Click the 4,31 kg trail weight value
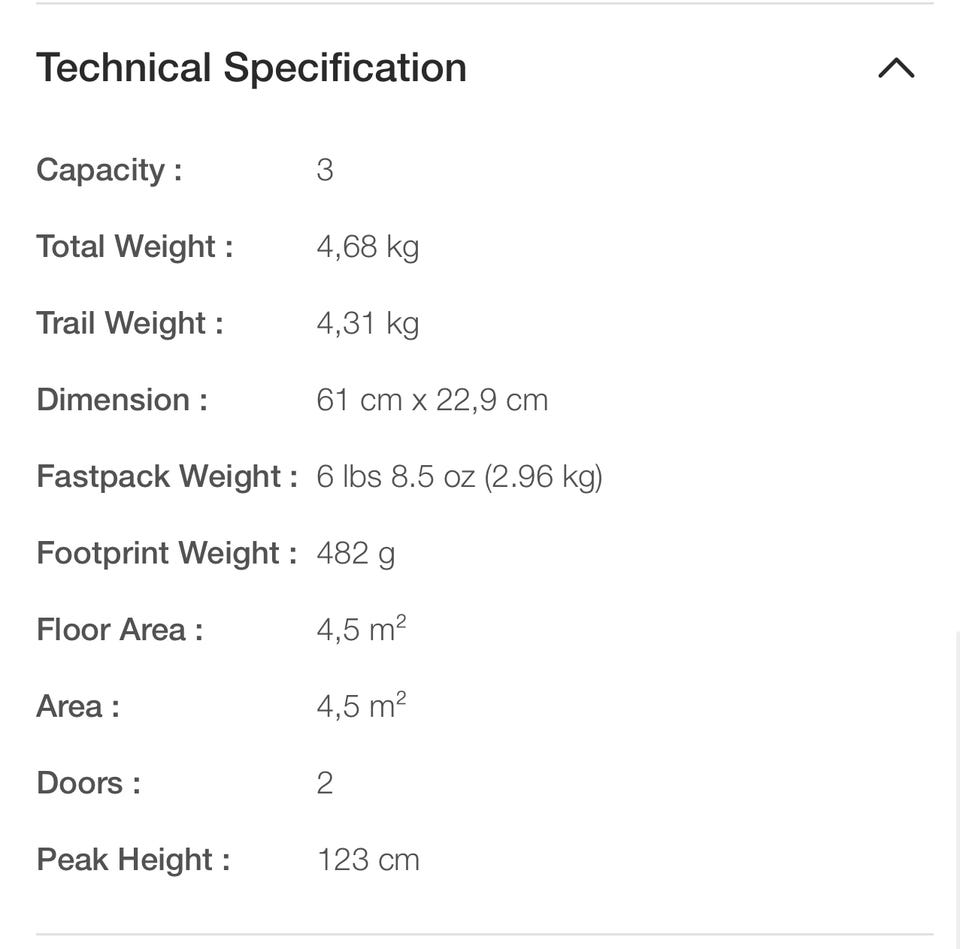Screen dimensions: 960x949 pyautogui.click(x=367, y=323)
